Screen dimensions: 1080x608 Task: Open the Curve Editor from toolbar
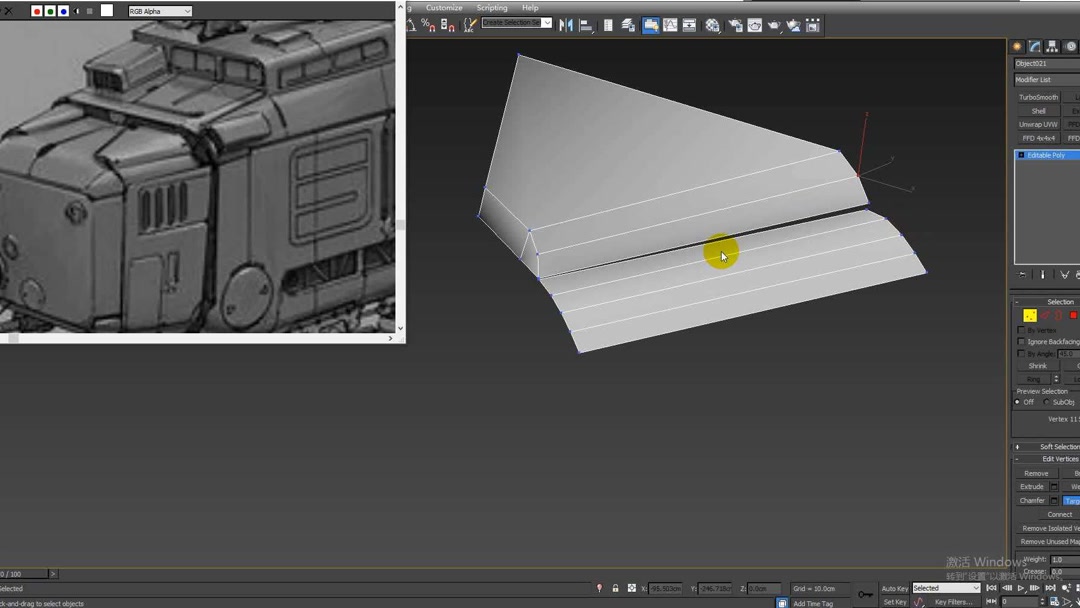coord(670,25)
